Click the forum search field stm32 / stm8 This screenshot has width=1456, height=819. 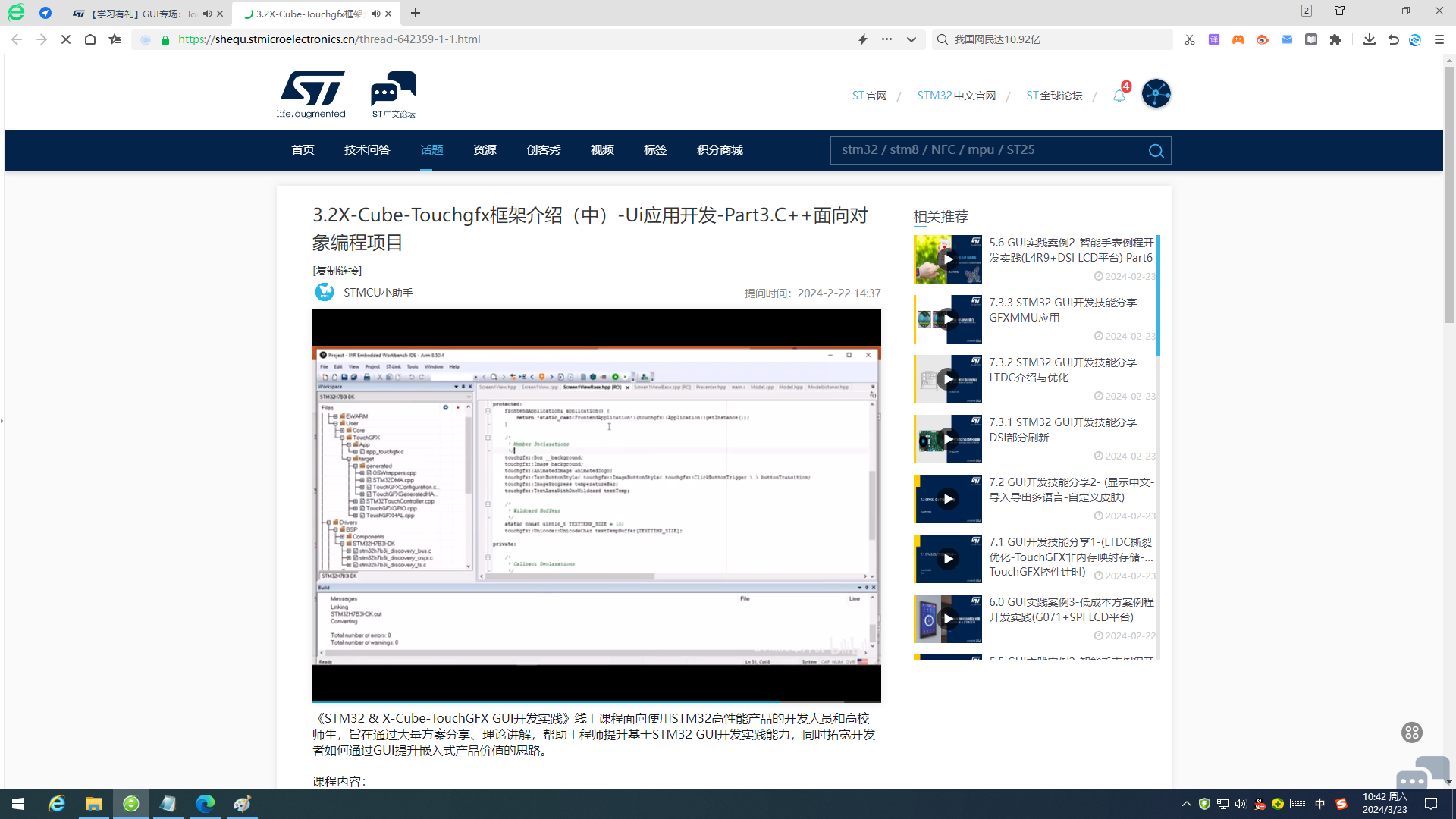pos(986,150)
